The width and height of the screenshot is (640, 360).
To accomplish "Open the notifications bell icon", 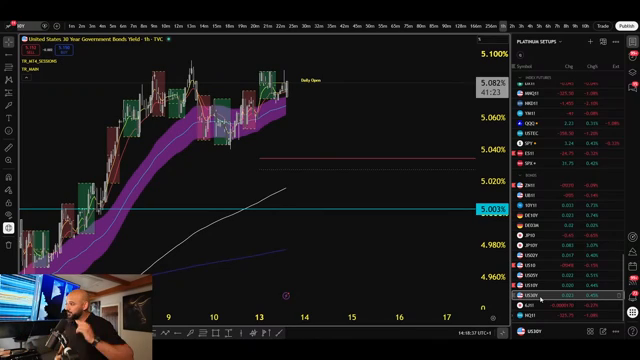I will [632, 297].
